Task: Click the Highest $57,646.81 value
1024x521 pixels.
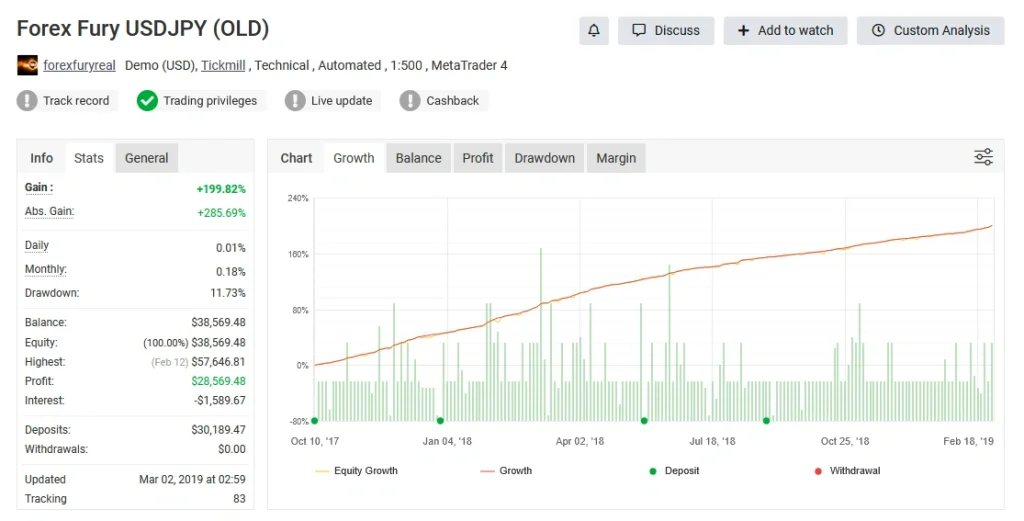Action: point(219,362)
